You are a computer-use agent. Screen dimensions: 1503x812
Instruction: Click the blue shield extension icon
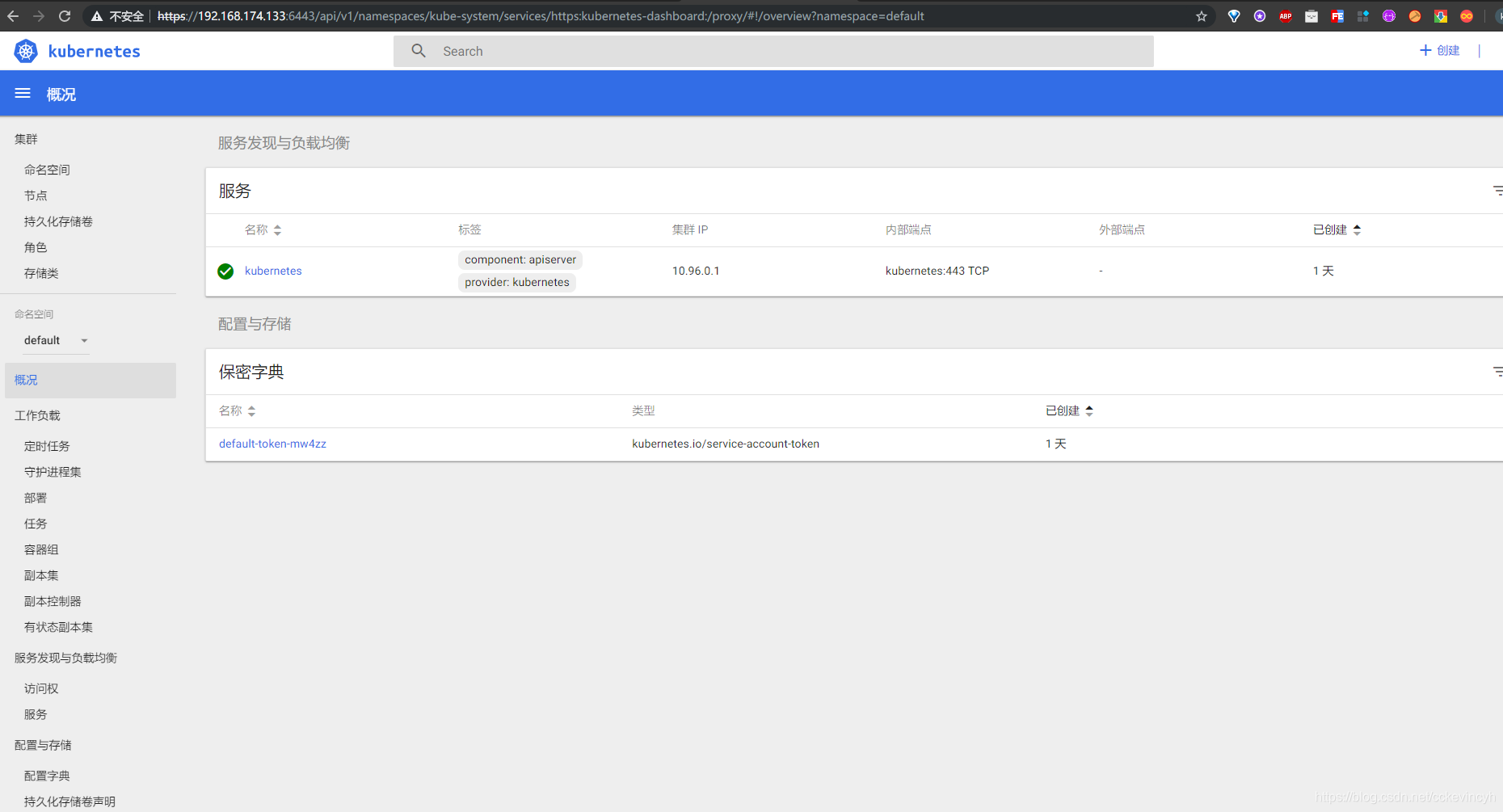1234,16
